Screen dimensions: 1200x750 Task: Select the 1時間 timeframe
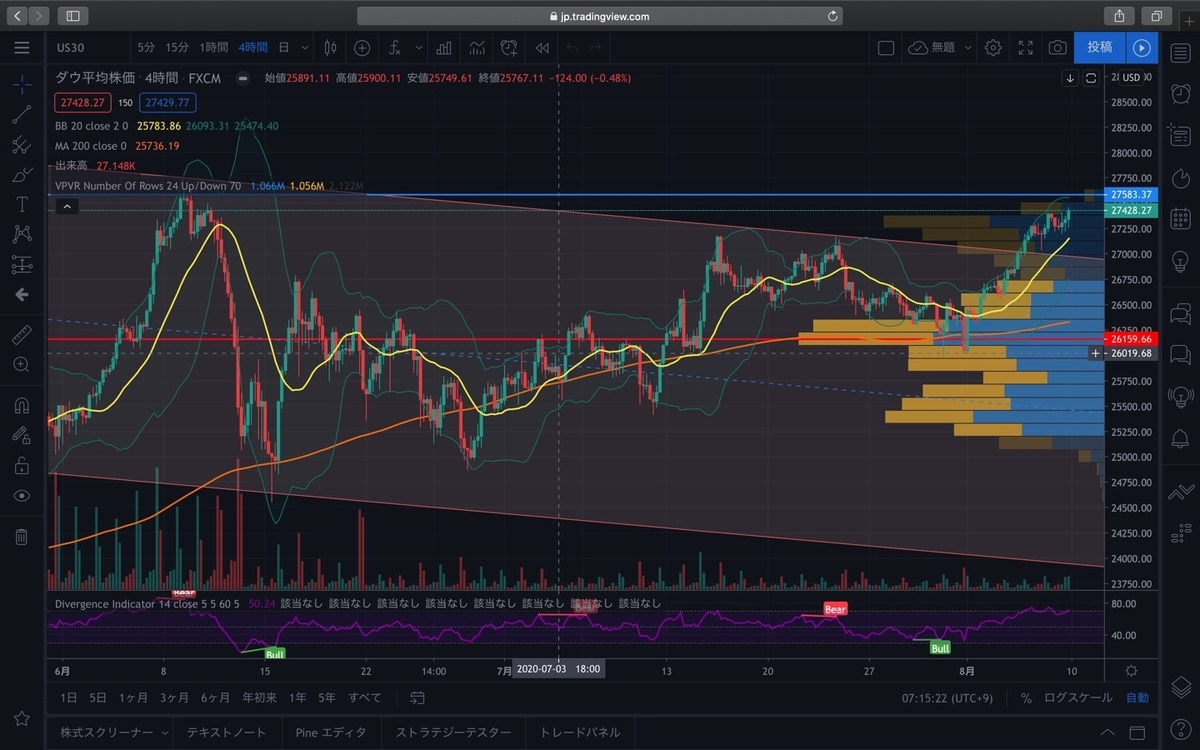pos(213,47)
